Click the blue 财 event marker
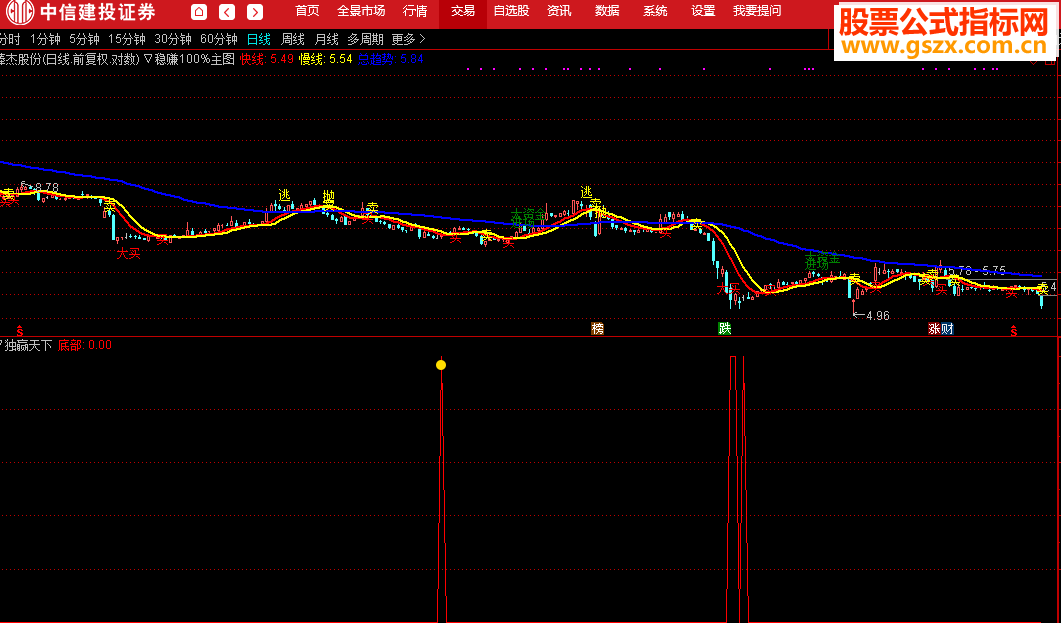Image resolution: width=1061 pixels, height=623 pixels. pos(947,329)
